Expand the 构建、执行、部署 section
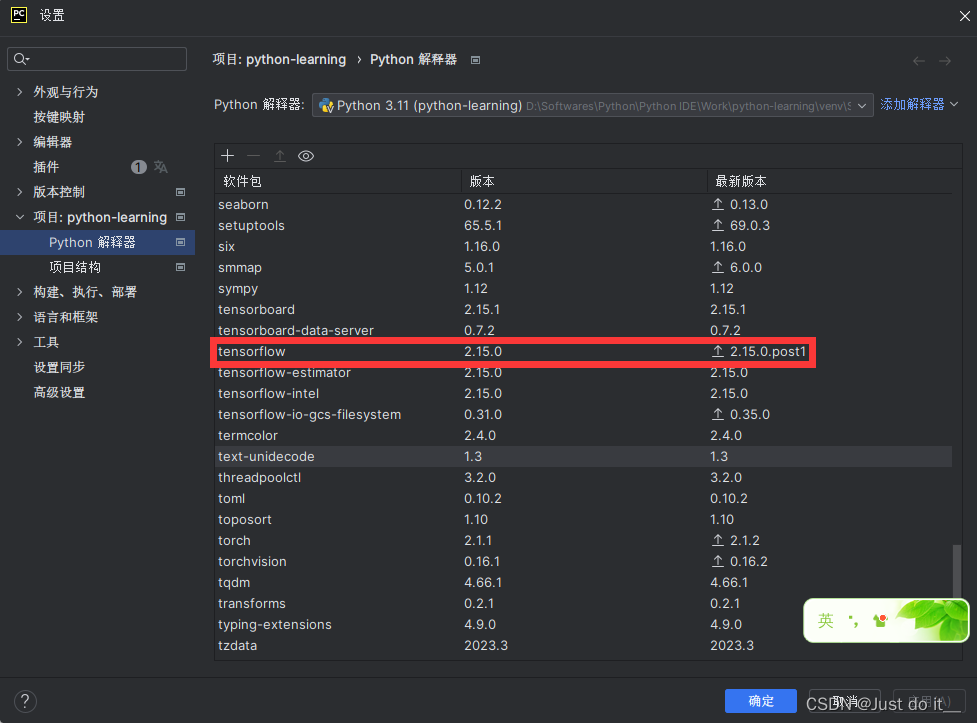 tap(19, 292)
